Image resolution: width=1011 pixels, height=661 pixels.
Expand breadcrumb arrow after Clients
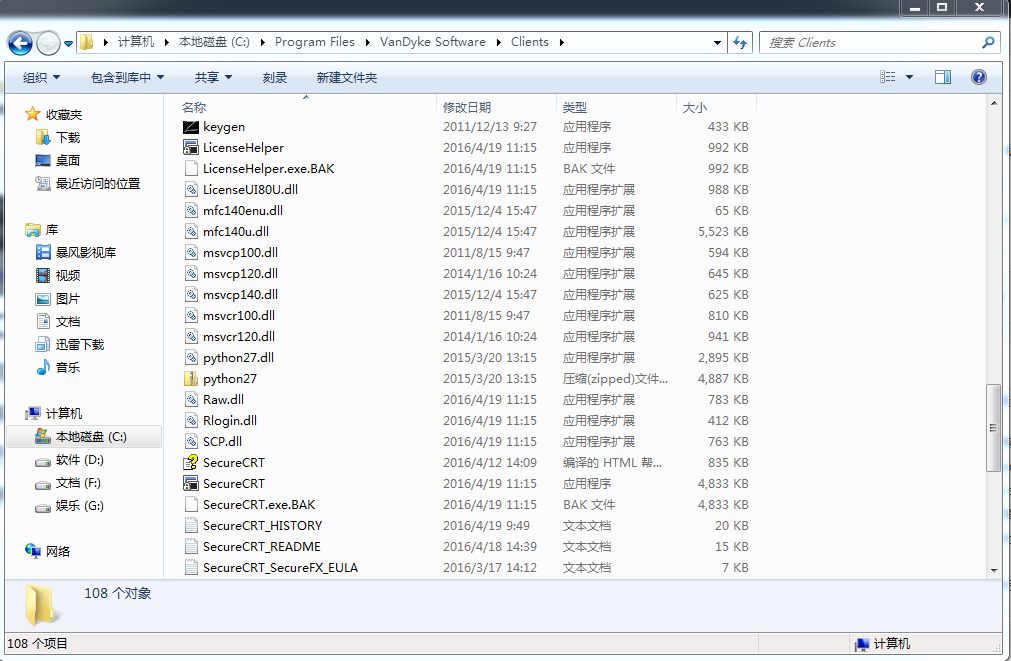562,43
